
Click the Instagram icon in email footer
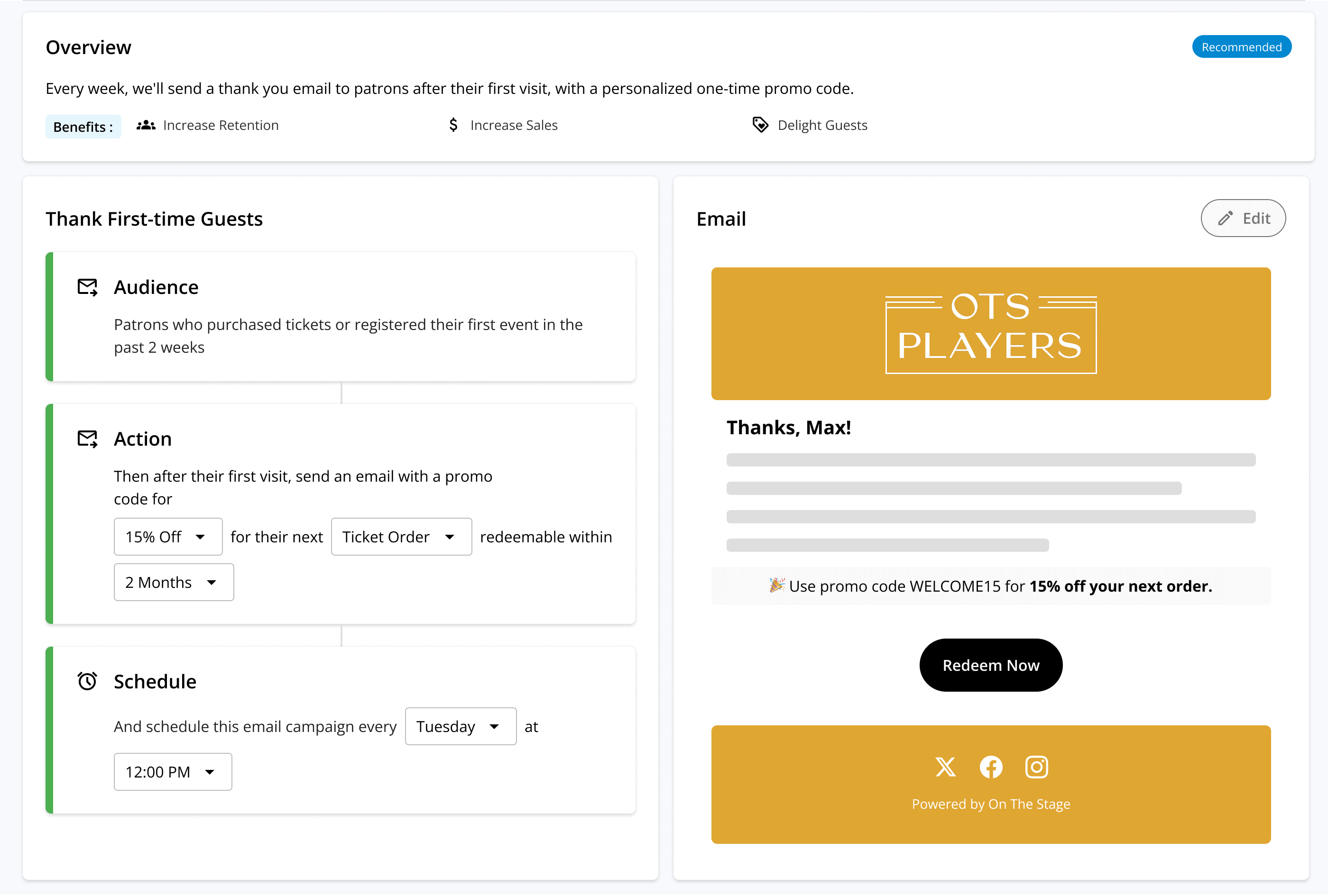click(1037, 767)
